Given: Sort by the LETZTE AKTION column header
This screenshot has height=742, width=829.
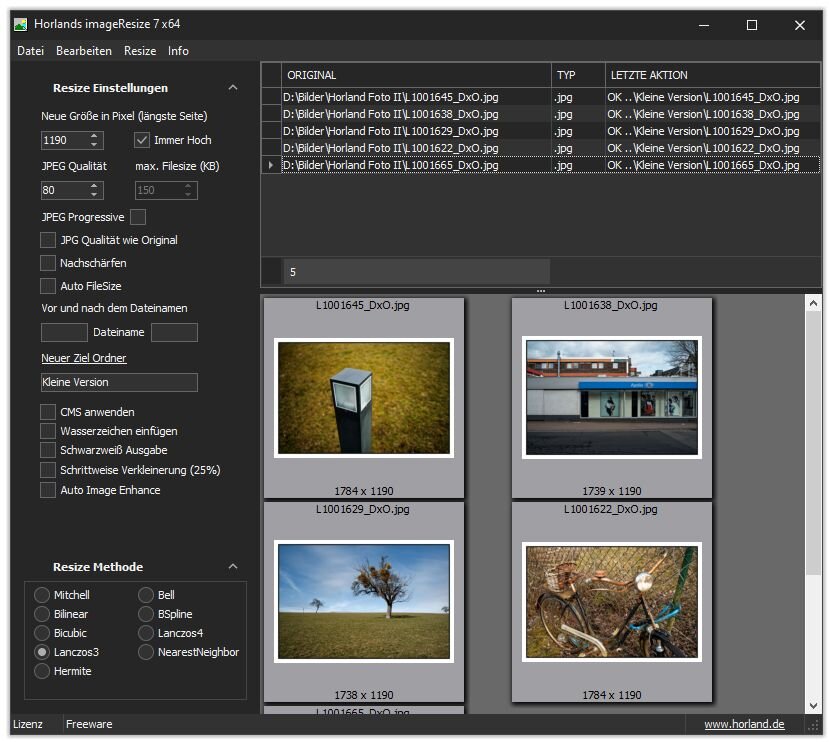Looking at the screenshot, I should (x=712, y=75).
